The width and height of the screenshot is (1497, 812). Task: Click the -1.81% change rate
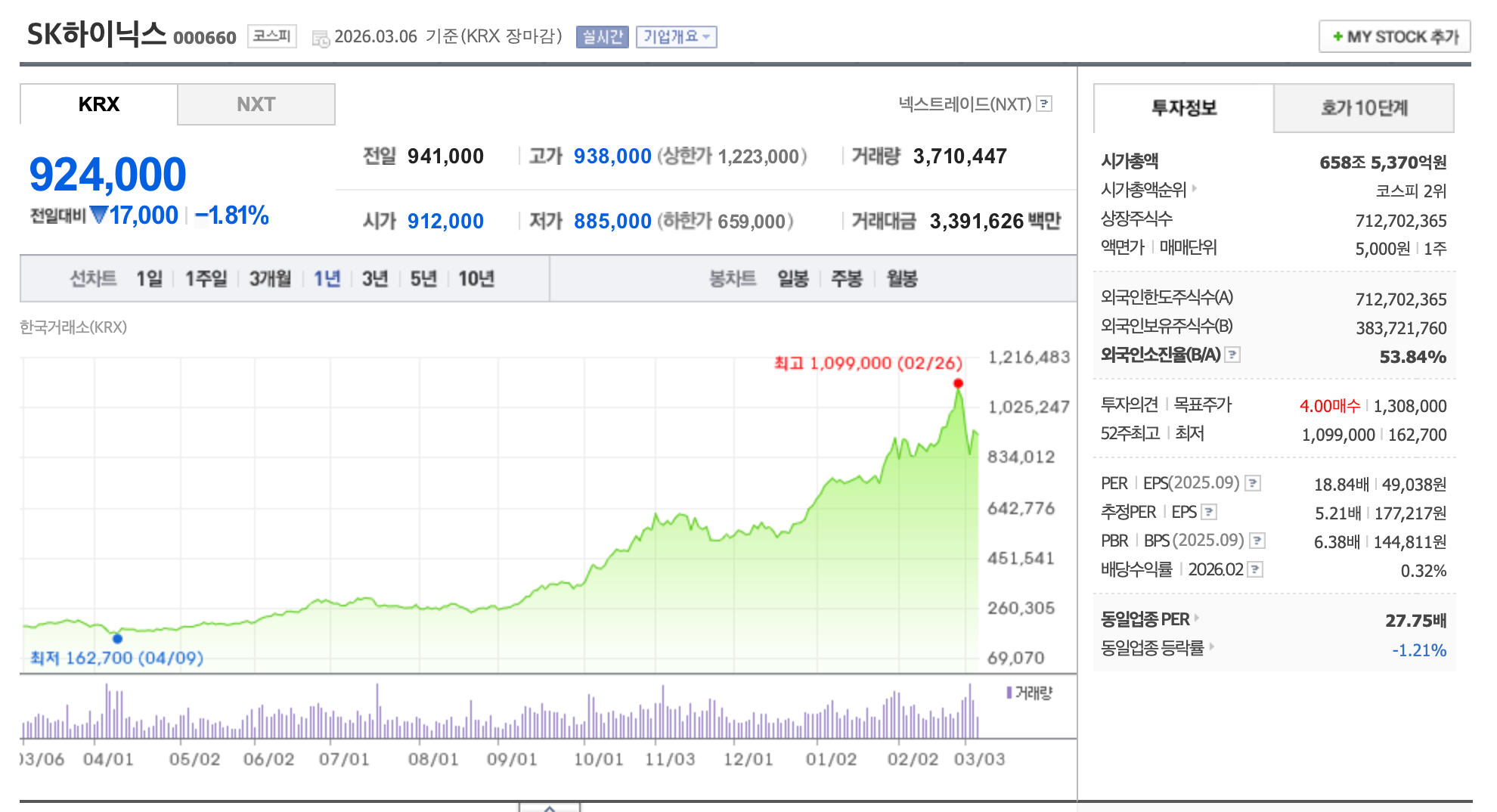click(232, 215)
